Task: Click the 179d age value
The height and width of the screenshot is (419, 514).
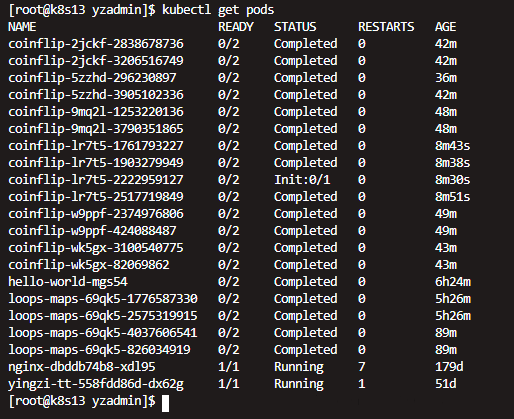Action: (449, 367)
